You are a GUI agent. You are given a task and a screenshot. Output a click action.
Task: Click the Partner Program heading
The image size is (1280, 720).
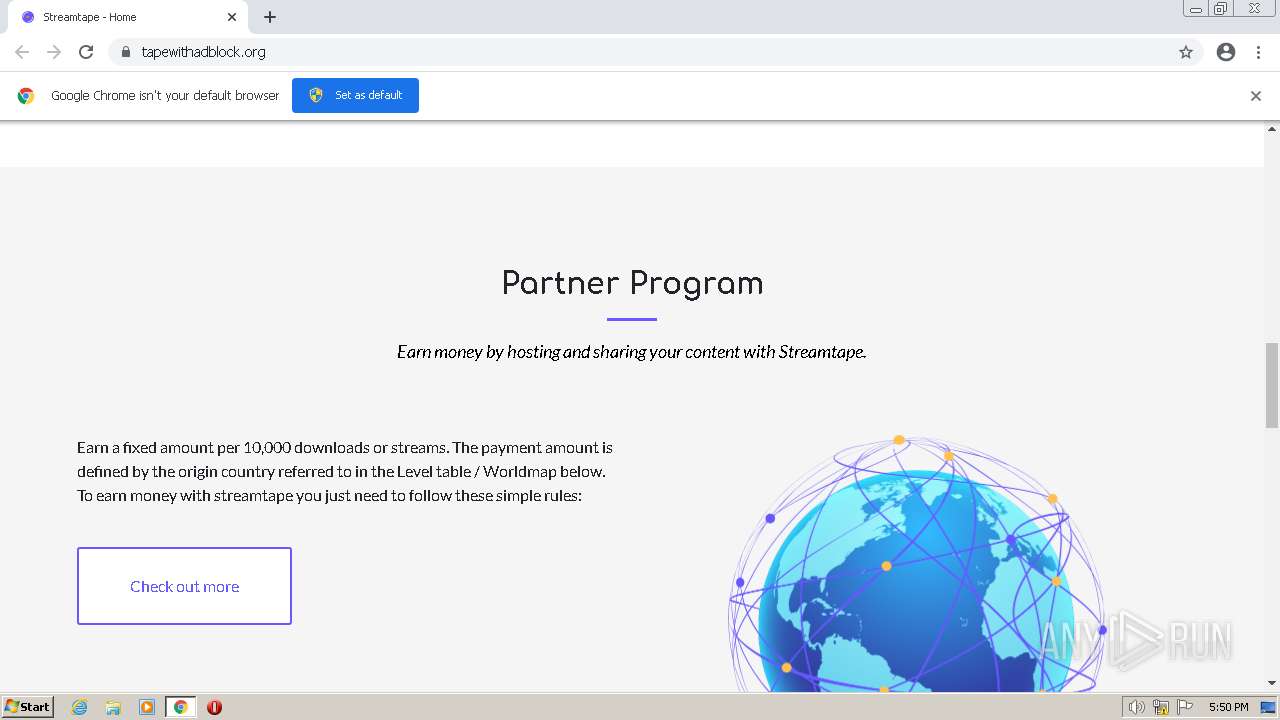pos(632,283)
